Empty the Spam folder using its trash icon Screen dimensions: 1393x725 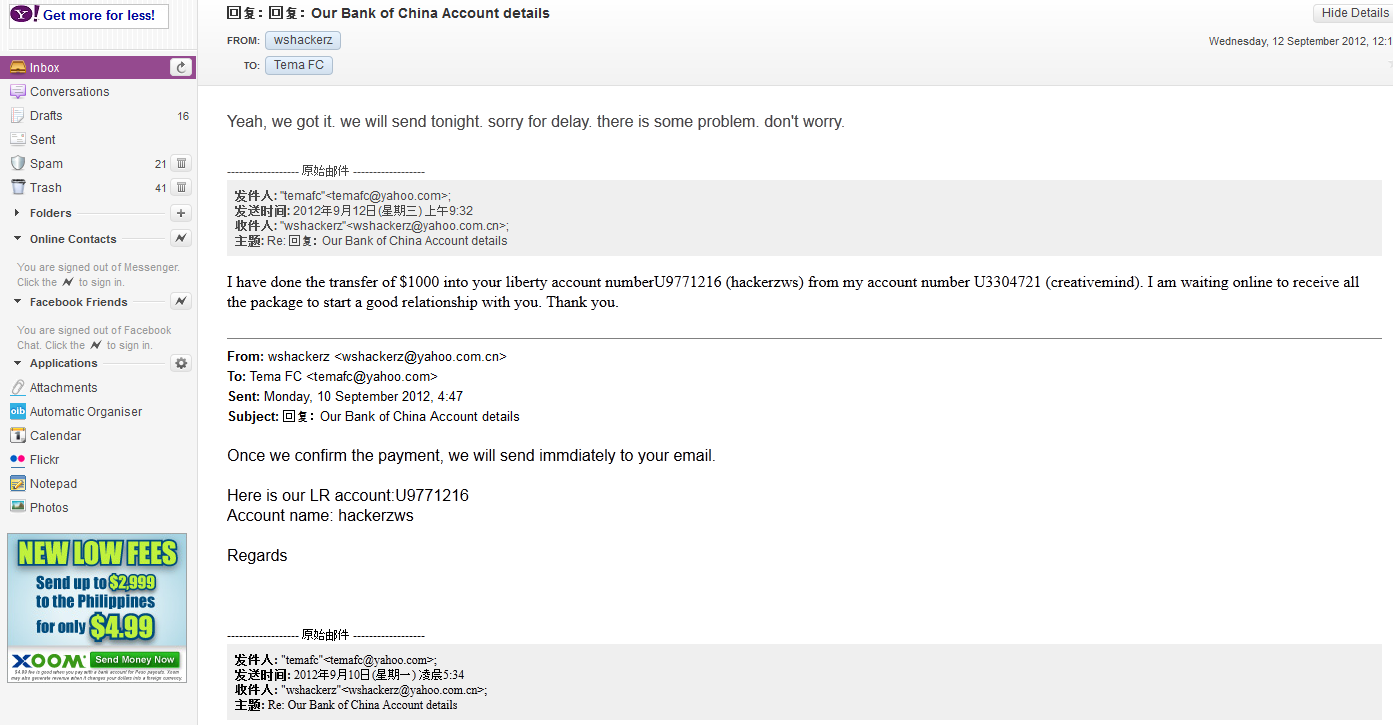coord(181,163)
